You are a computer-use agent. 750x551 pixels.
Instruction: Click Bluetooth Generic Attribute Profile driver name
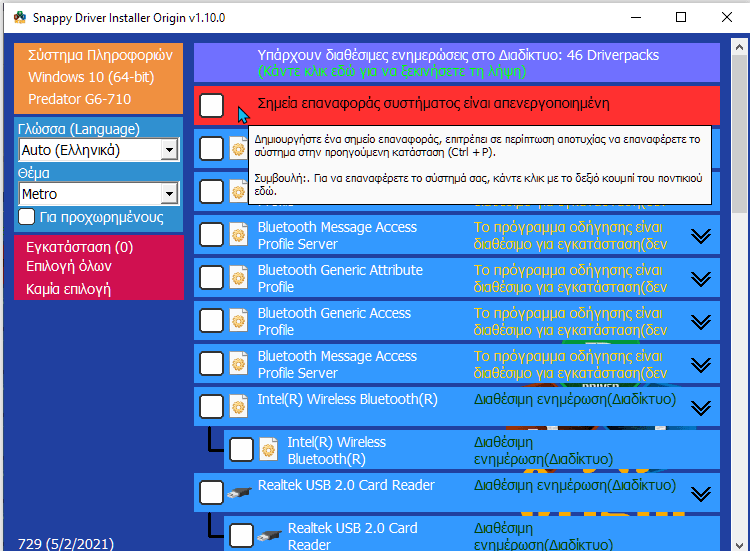coord(340,278)
